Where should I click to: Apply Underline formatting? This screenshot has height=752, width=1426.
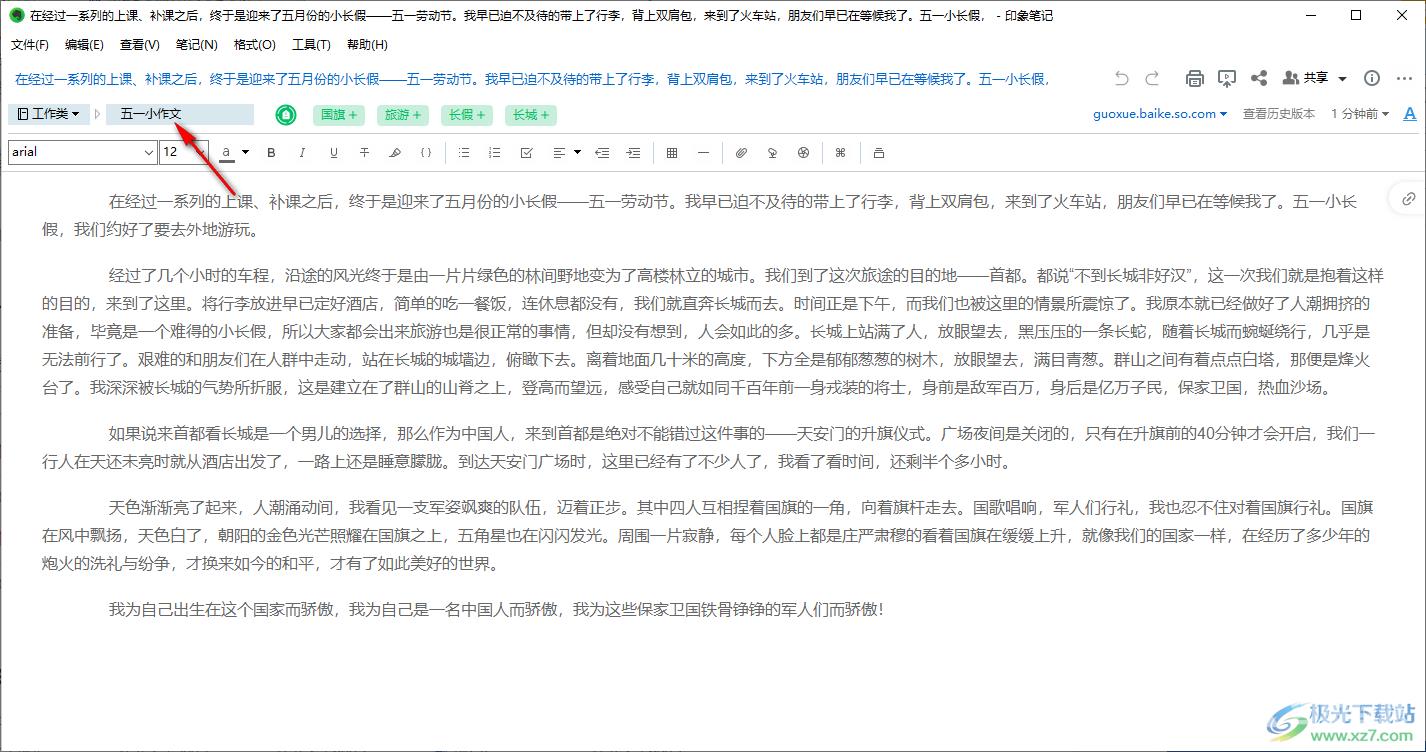point(333,153)
